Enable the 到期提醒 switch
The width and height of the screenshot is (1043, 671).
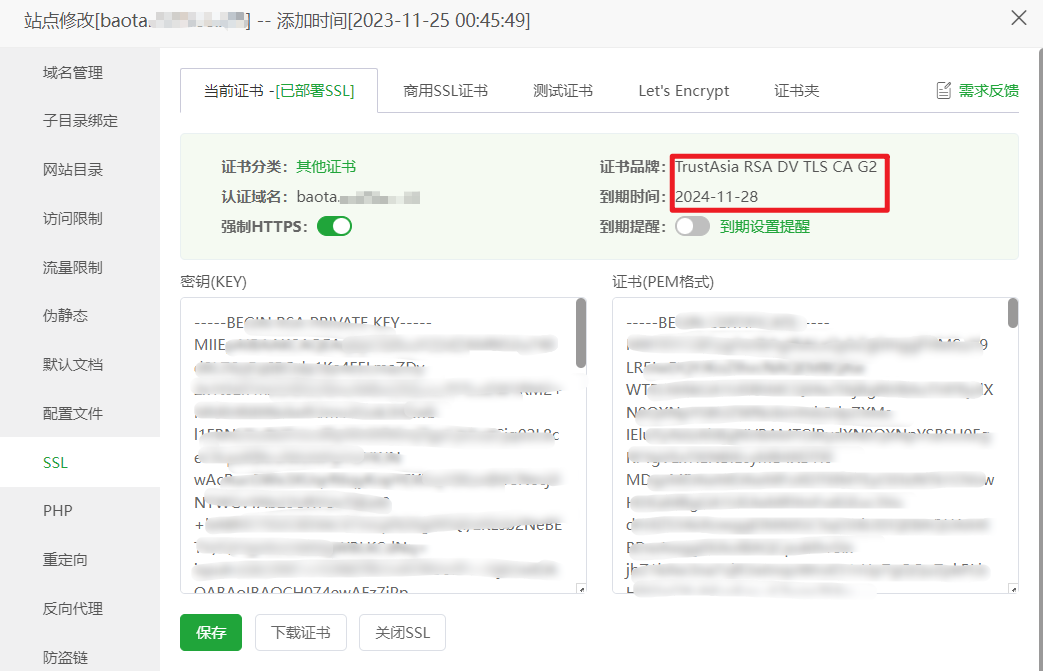pyautogui.click(x=692, y=226)
